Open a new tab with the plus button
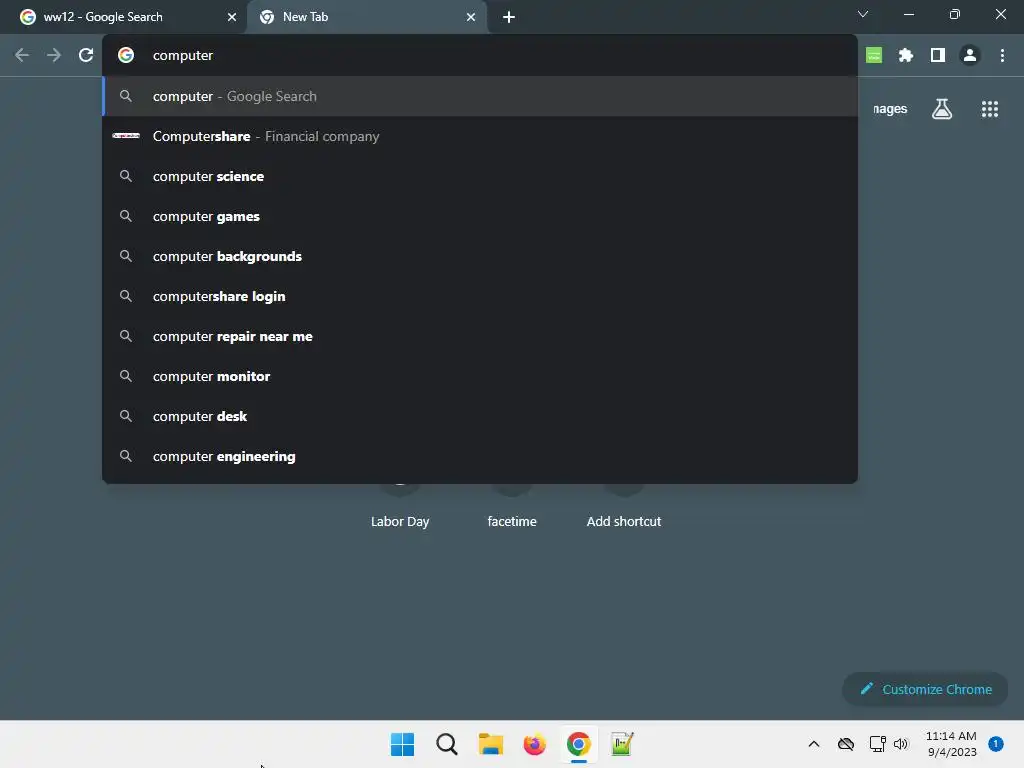The image size is (1024, 768). 509,17
